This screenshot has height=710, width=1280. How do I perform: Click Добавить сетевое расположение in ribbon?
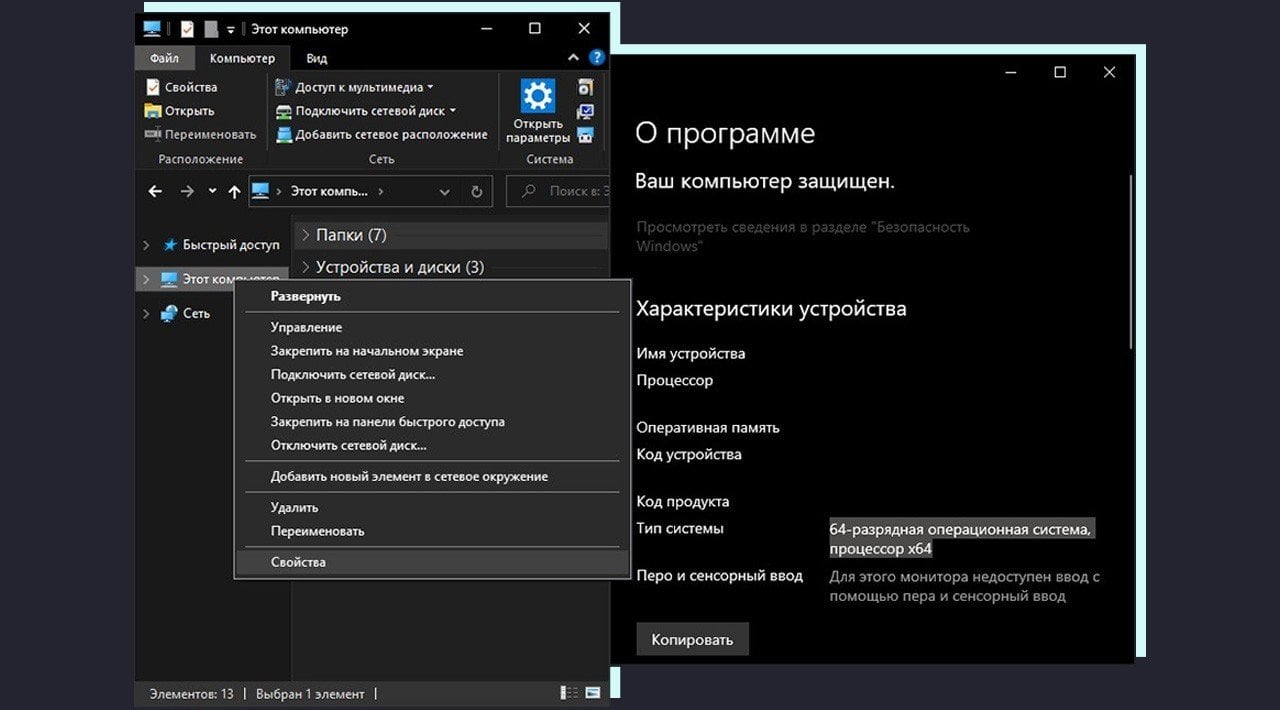click(x=381, y=134)
